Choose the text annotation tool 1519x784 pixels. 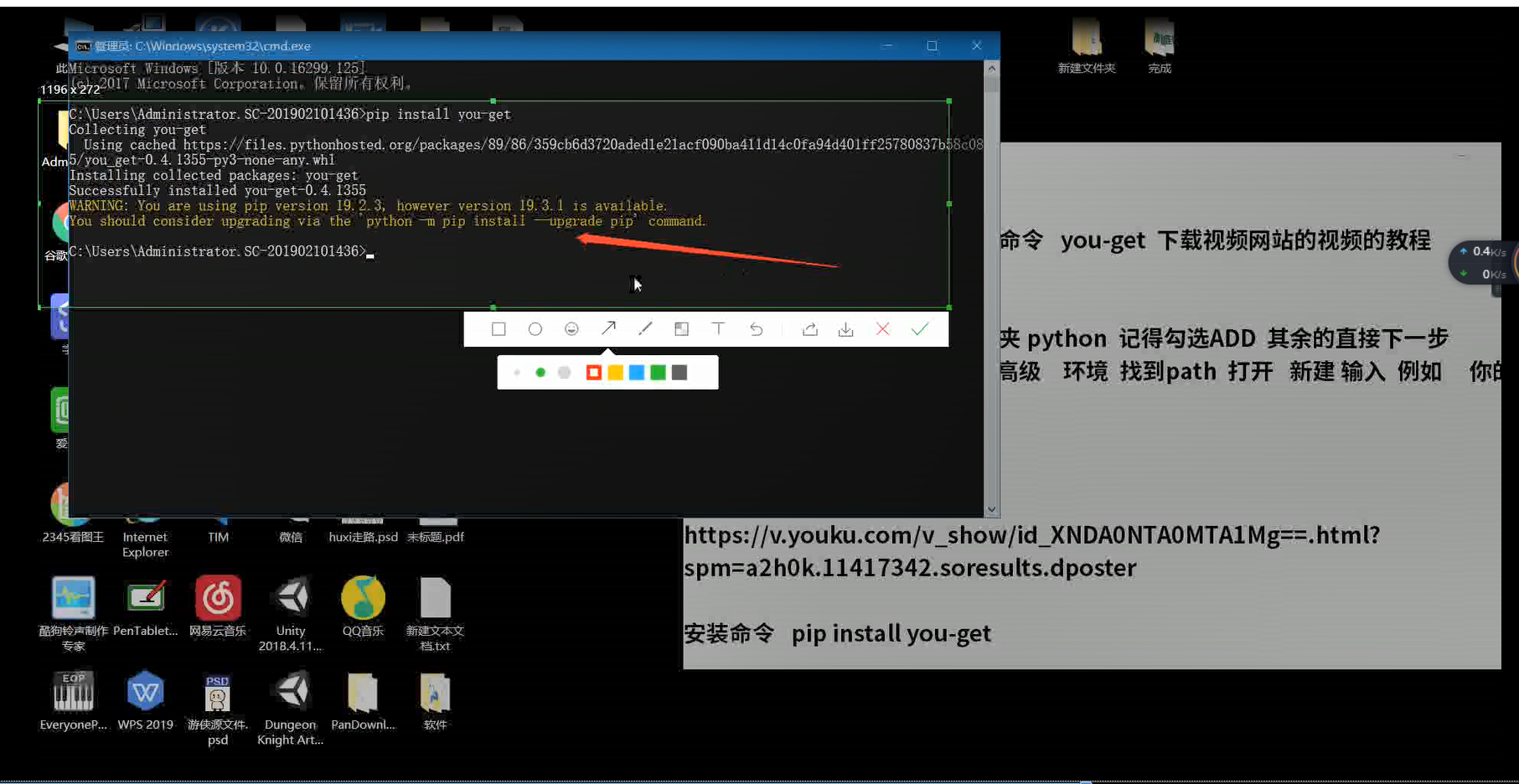coord(718,329)
